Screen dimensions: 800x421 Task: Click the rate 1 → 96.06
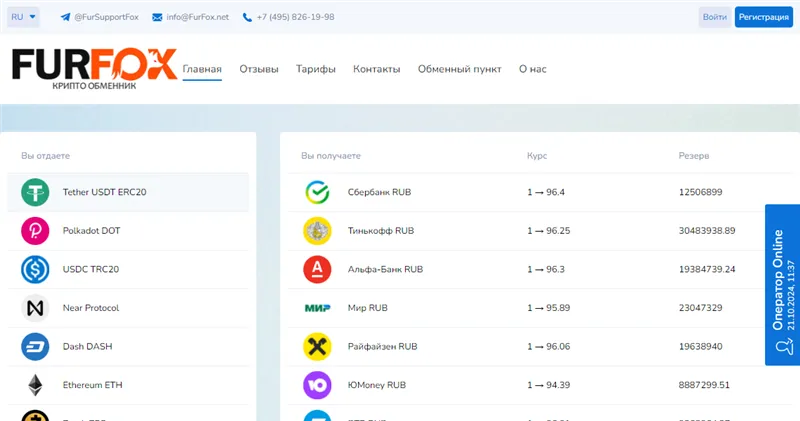[548, 346]
